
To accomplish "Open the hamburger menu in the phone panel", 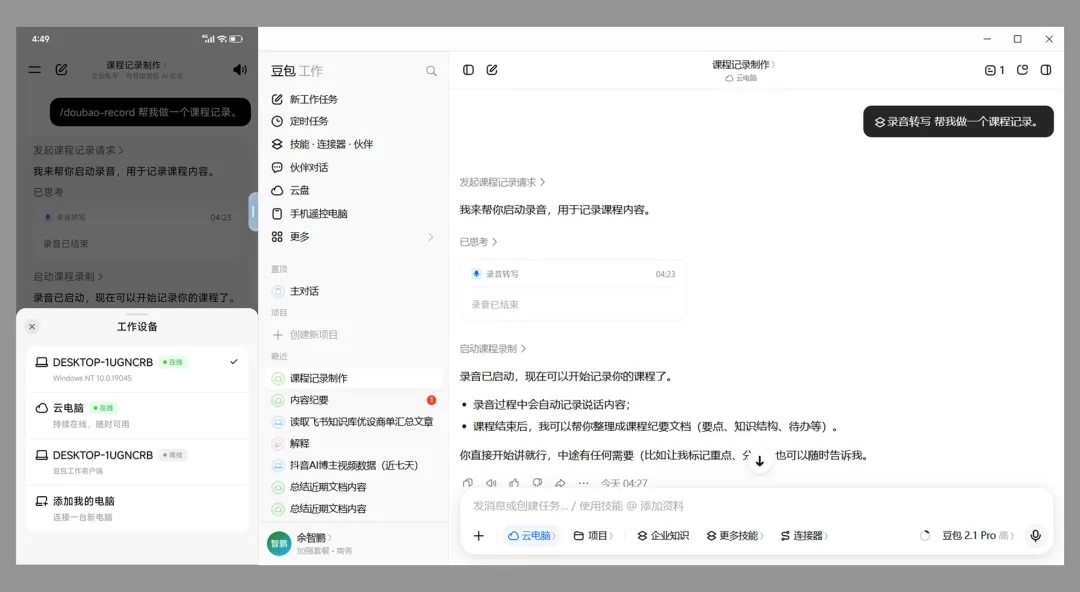I will pyautogui.click(x=34, y=70).
